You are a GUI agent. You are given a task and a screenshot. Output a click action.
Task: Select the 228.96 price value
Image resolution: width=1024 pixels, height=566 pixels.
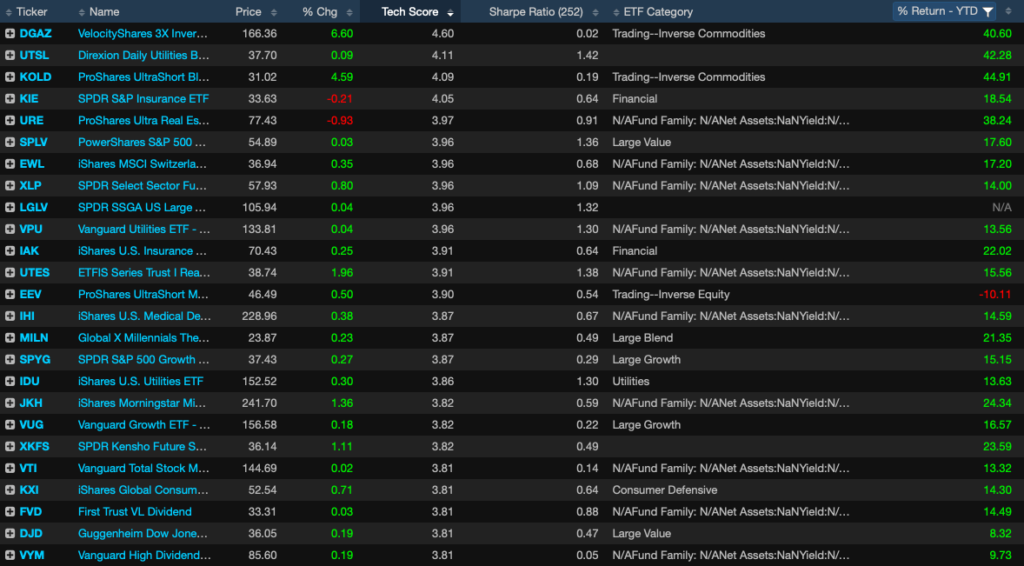pyautogui.click(x=259, y=317)
